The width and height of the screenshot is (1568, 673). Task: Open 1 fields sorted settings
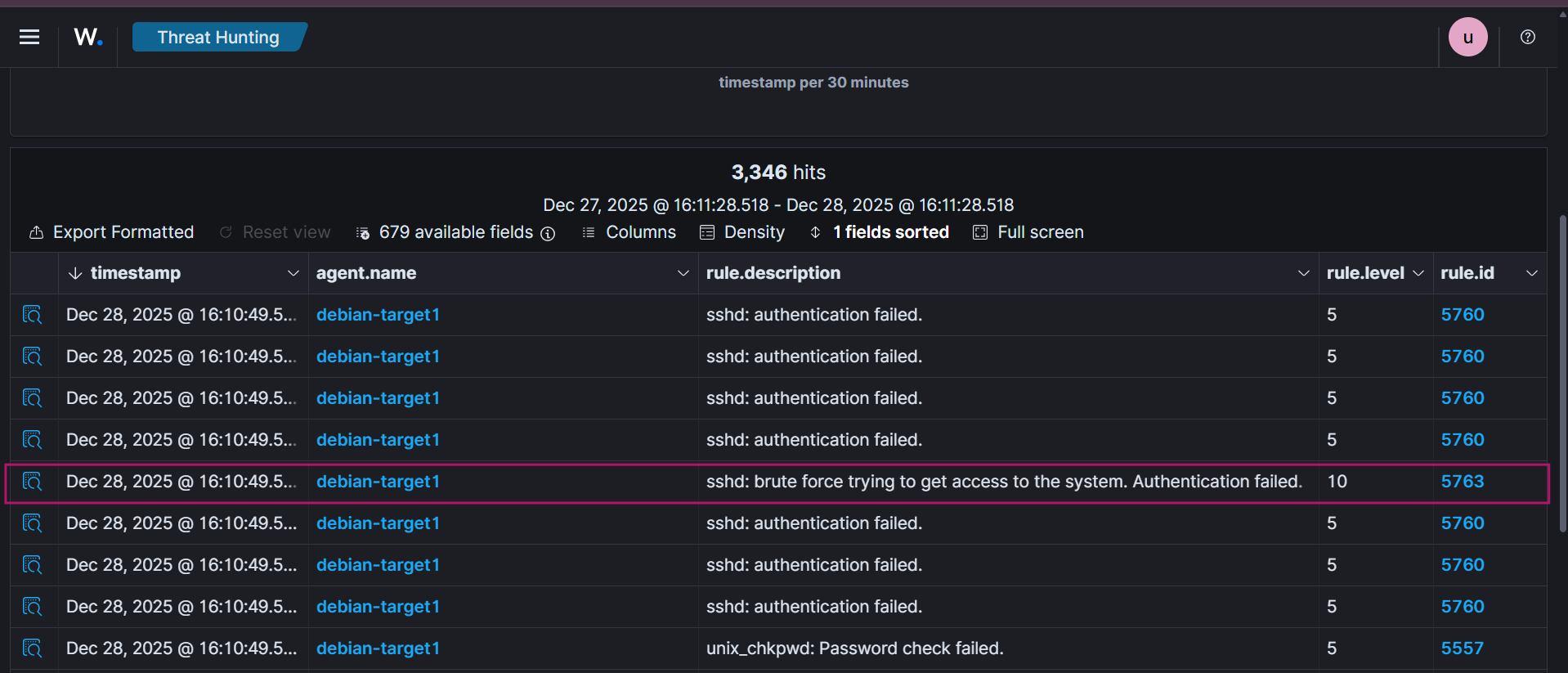tap(880, 232)
